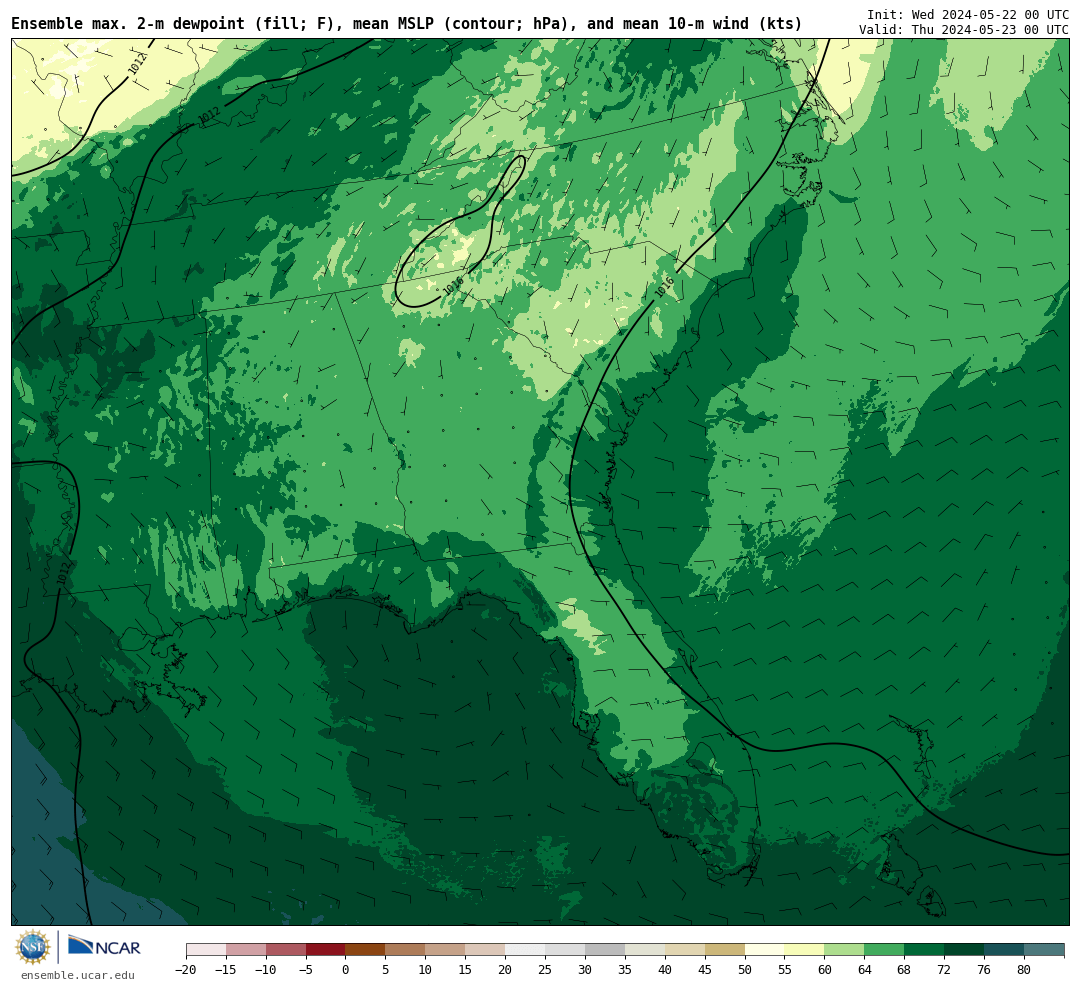Click the NSF logo
The image size is (1080, 988).
(33, 947)
